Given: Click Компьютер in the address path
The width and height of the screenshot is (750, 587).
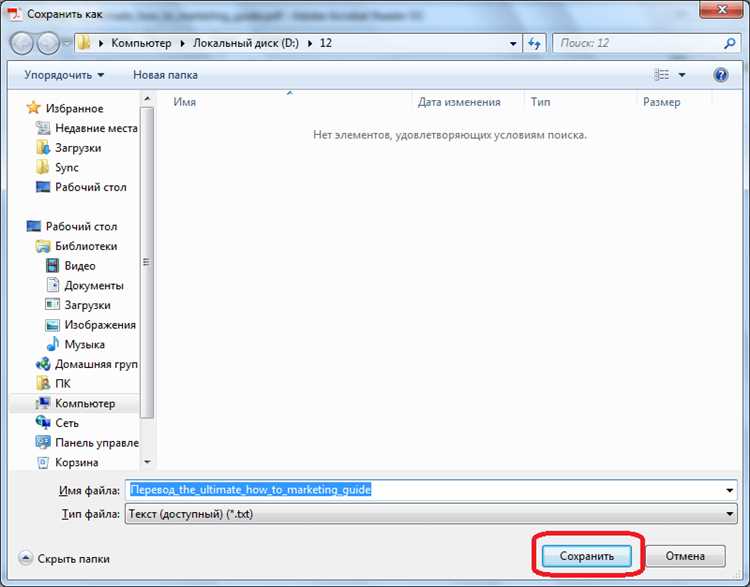Looking at the screenshot, I should click(x=141, y=43).
